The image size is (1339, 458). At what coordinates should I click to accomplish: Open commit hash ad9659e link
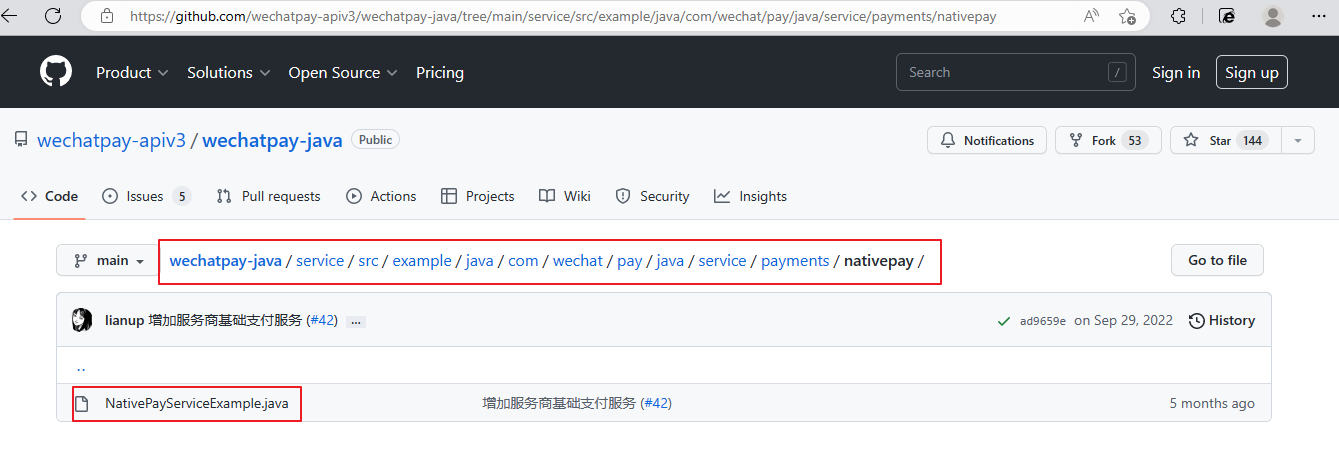click(x=1043, y=321)
